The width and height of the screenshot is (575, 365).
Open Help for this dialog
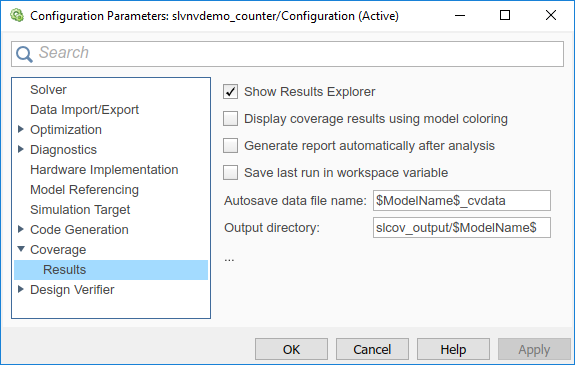[453, 349]
